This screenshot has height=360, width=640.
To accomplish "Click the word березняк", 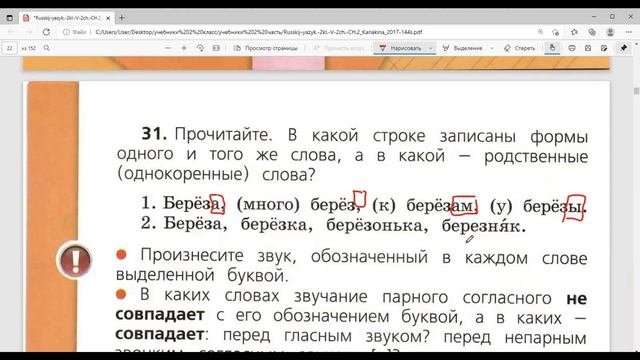I will click(483, 227).
